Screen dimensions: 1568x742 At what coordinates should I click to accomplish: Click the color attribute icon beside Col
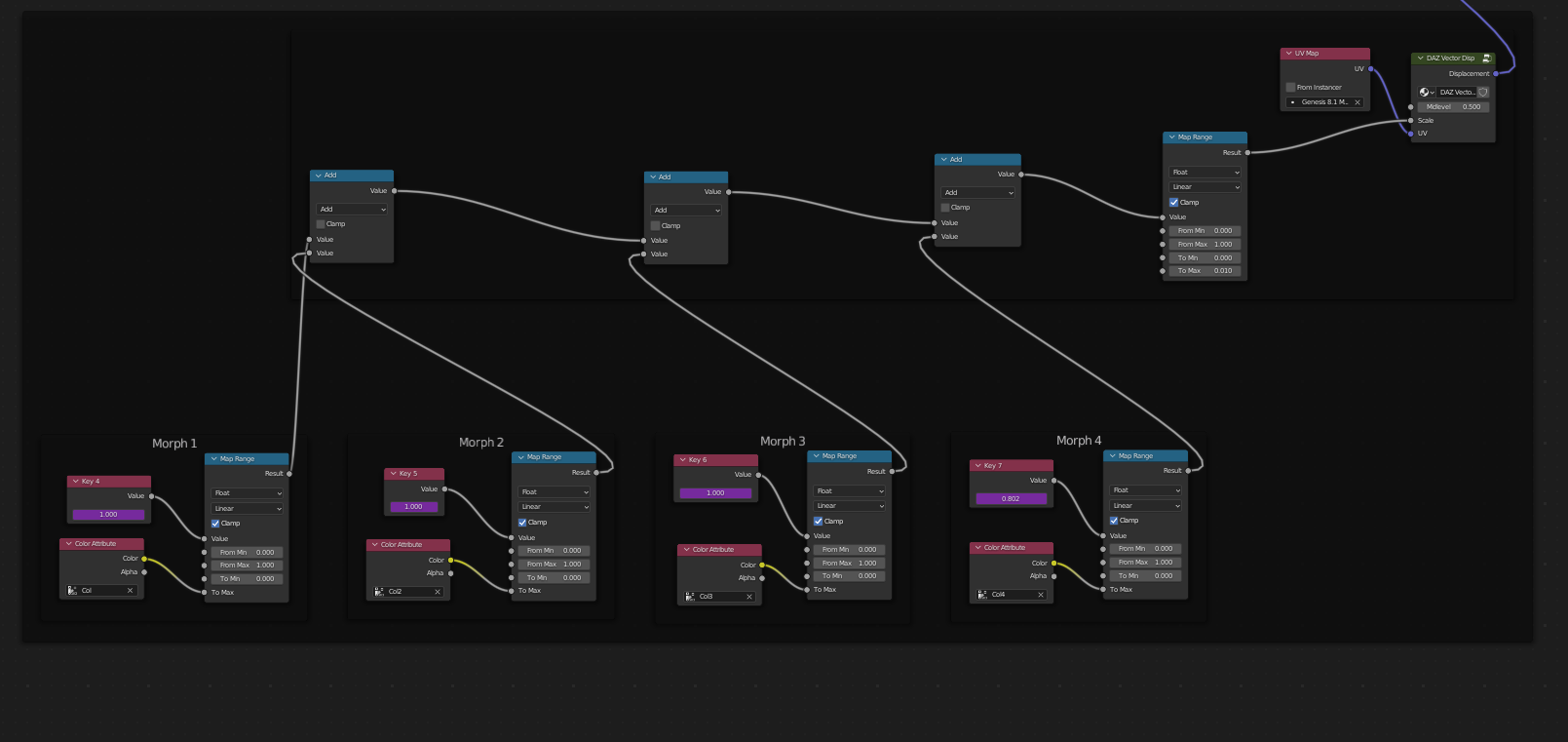[x=72, y=591]
